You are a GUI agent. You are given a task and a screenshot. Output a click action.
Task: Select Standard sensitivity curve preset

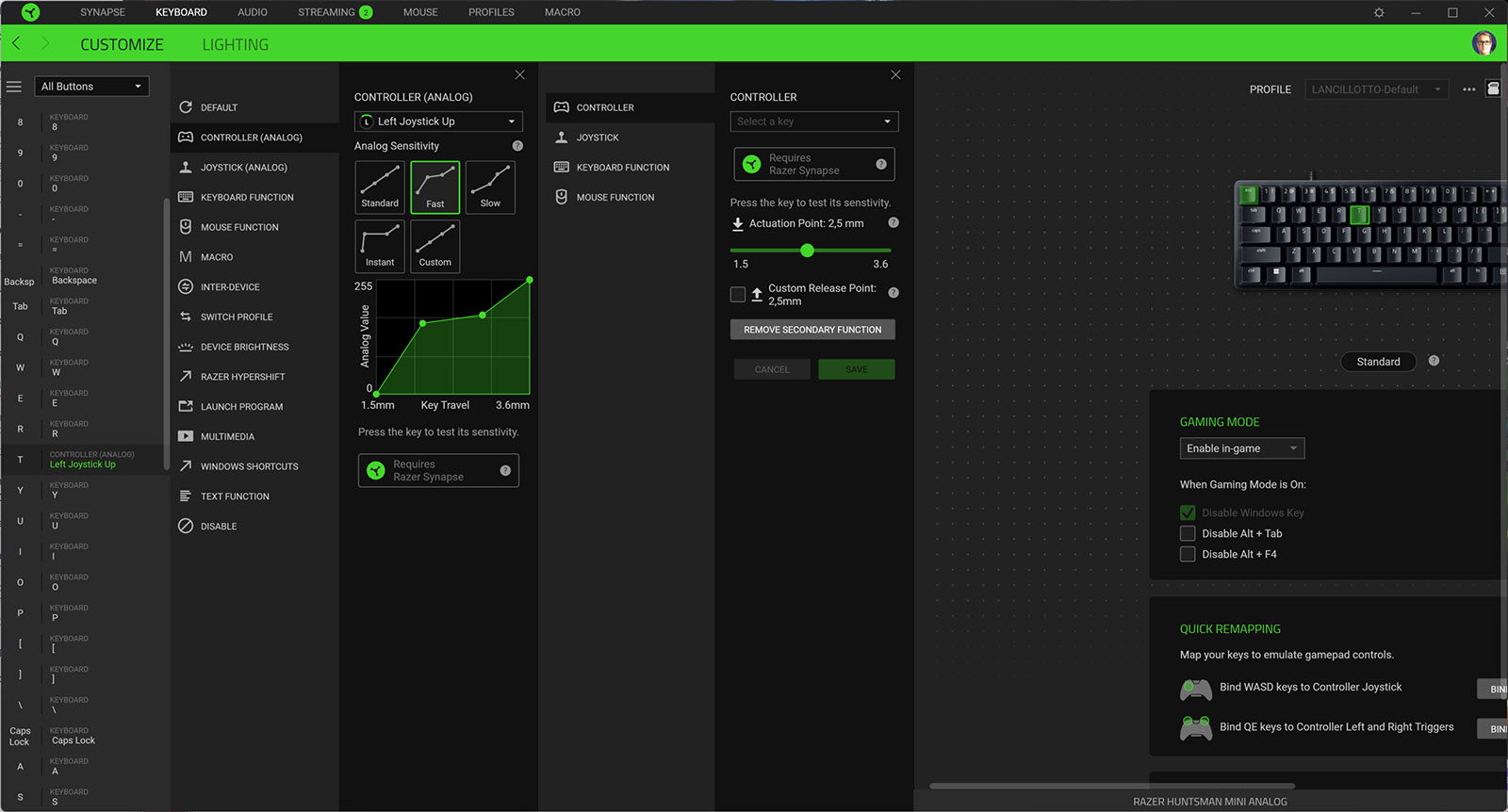click(380, 187)
